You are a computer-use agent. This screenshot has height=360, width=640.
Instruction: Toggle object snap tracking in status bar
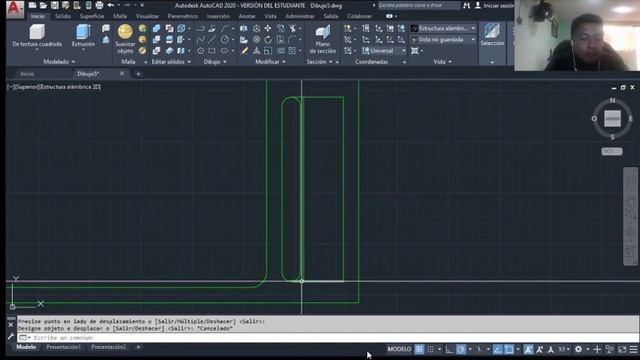point(498,349)
